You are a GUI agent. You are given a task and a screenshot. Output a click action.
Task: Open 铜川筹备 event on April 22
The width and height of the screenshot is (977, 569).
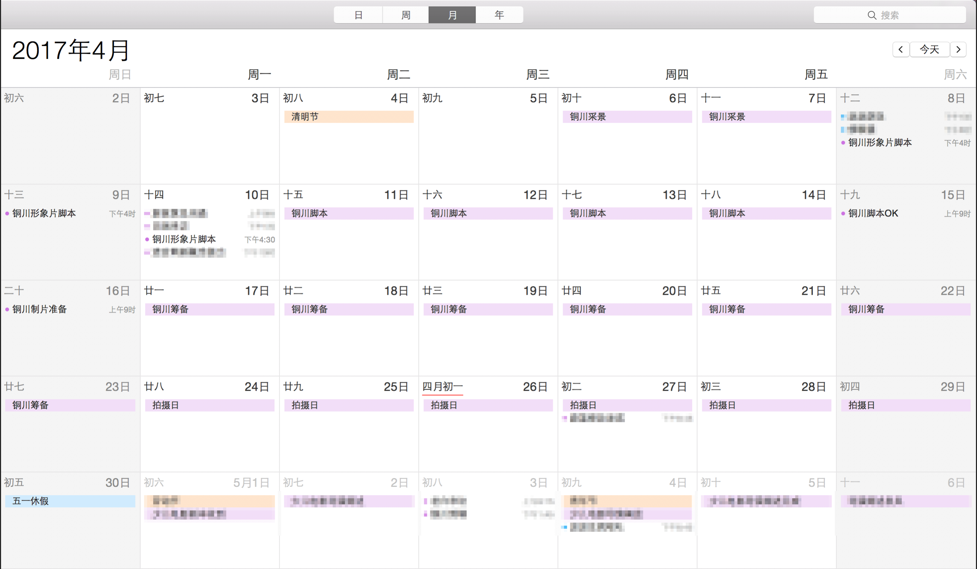(x=906, y=309)
